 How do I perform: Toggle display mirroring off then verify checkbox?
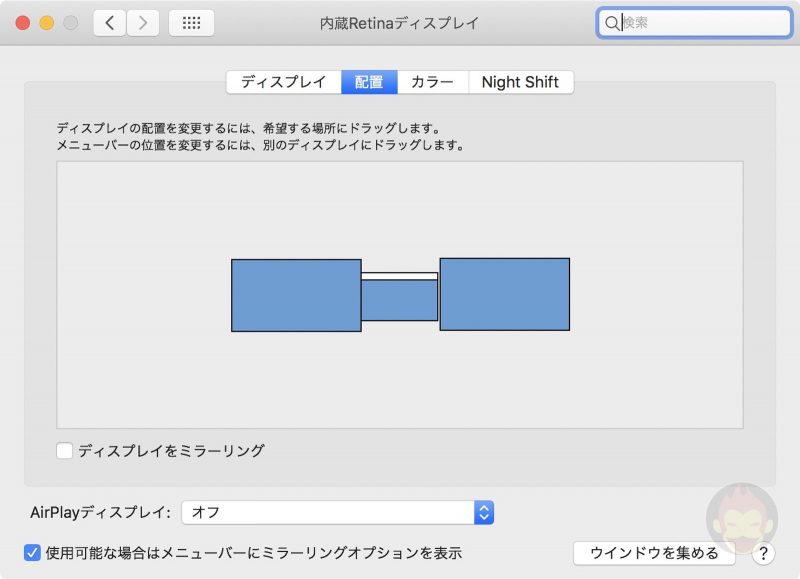65,451
